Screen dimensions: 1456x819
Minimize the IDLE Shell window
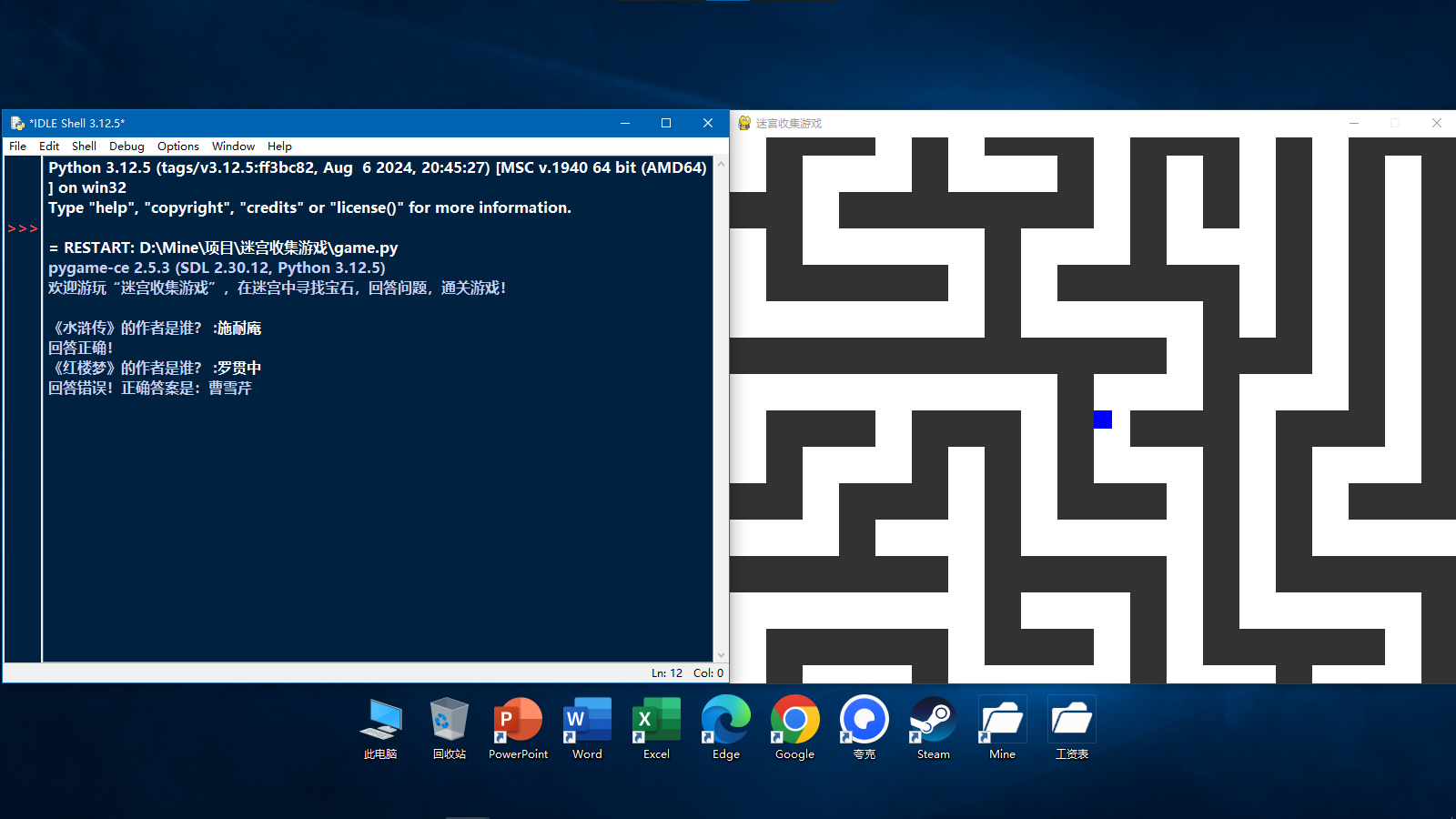(625, 123)
